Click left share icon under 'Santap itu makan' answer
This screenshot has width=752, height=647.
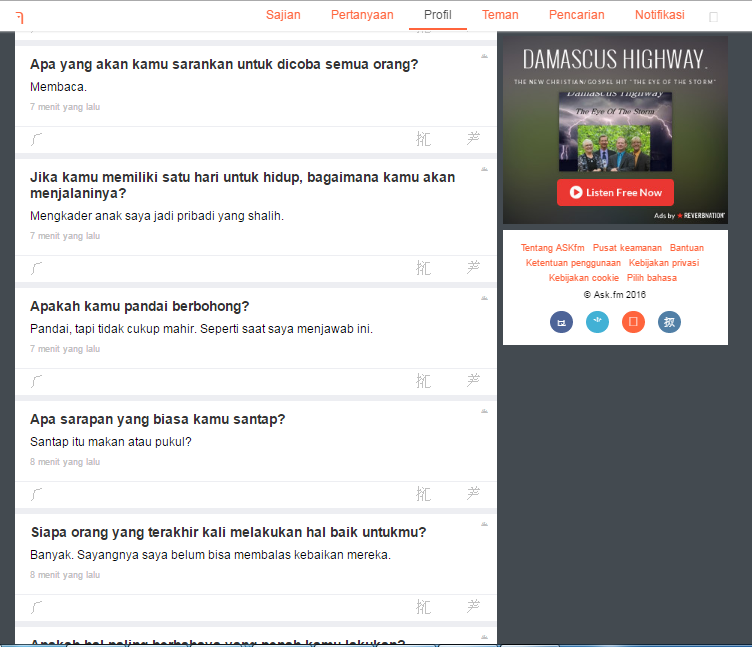point(36,494)
